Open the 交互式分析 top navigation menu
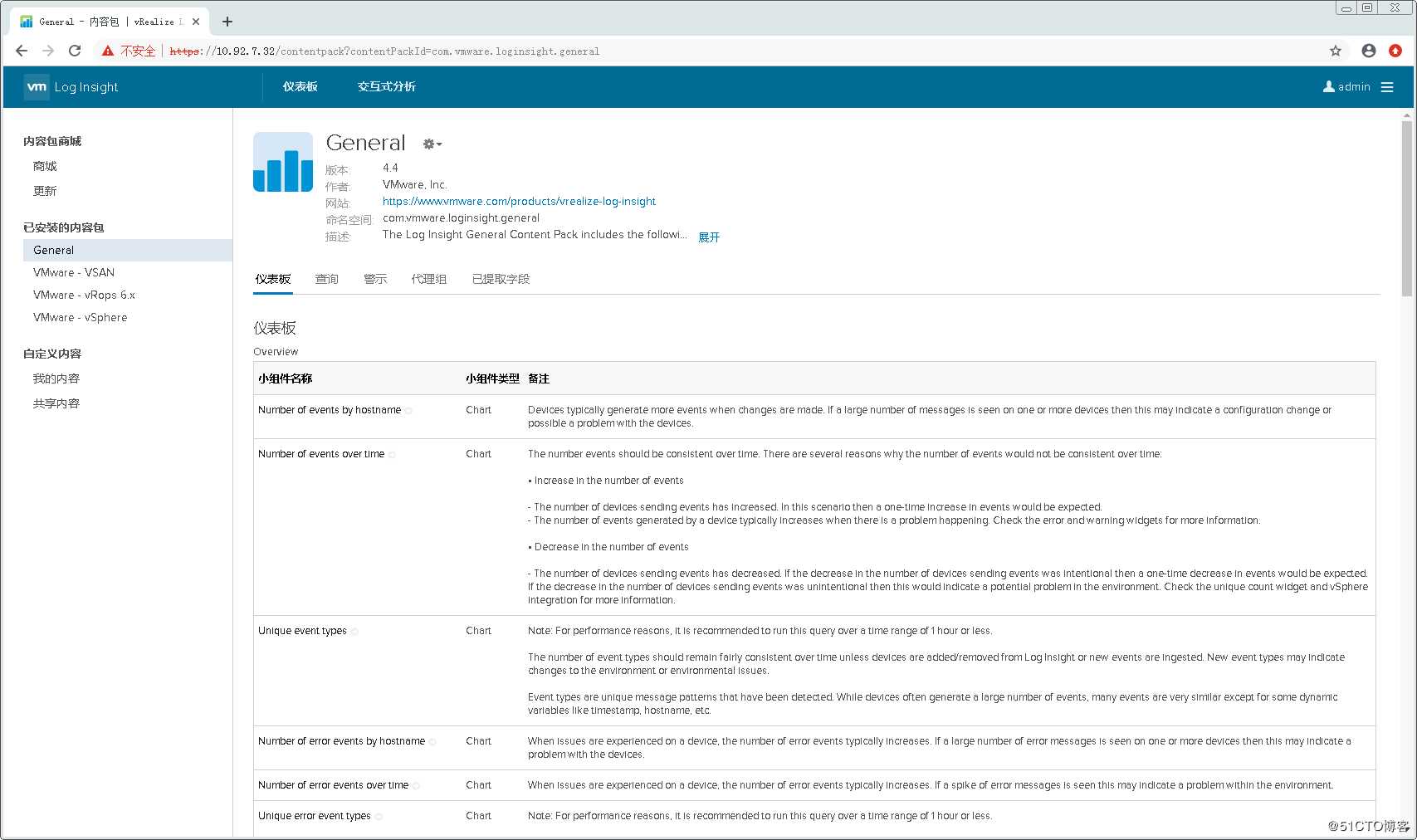The height and width of the screenshot is (840, 1417). (387, 86)
